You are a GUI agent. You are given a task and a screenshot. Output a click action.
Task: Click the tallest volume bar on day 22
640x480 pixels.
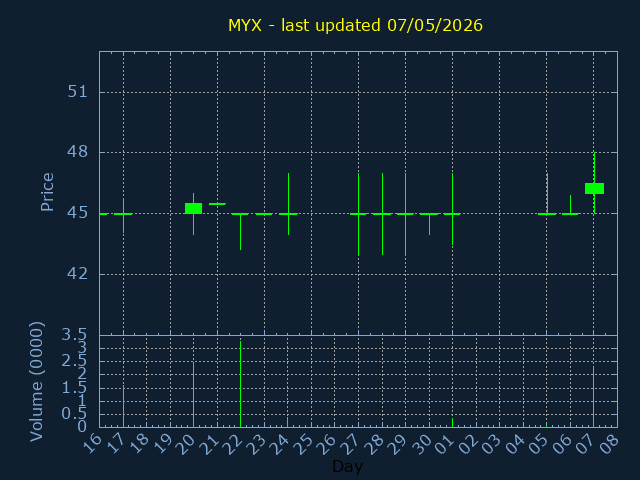point(240,384)
